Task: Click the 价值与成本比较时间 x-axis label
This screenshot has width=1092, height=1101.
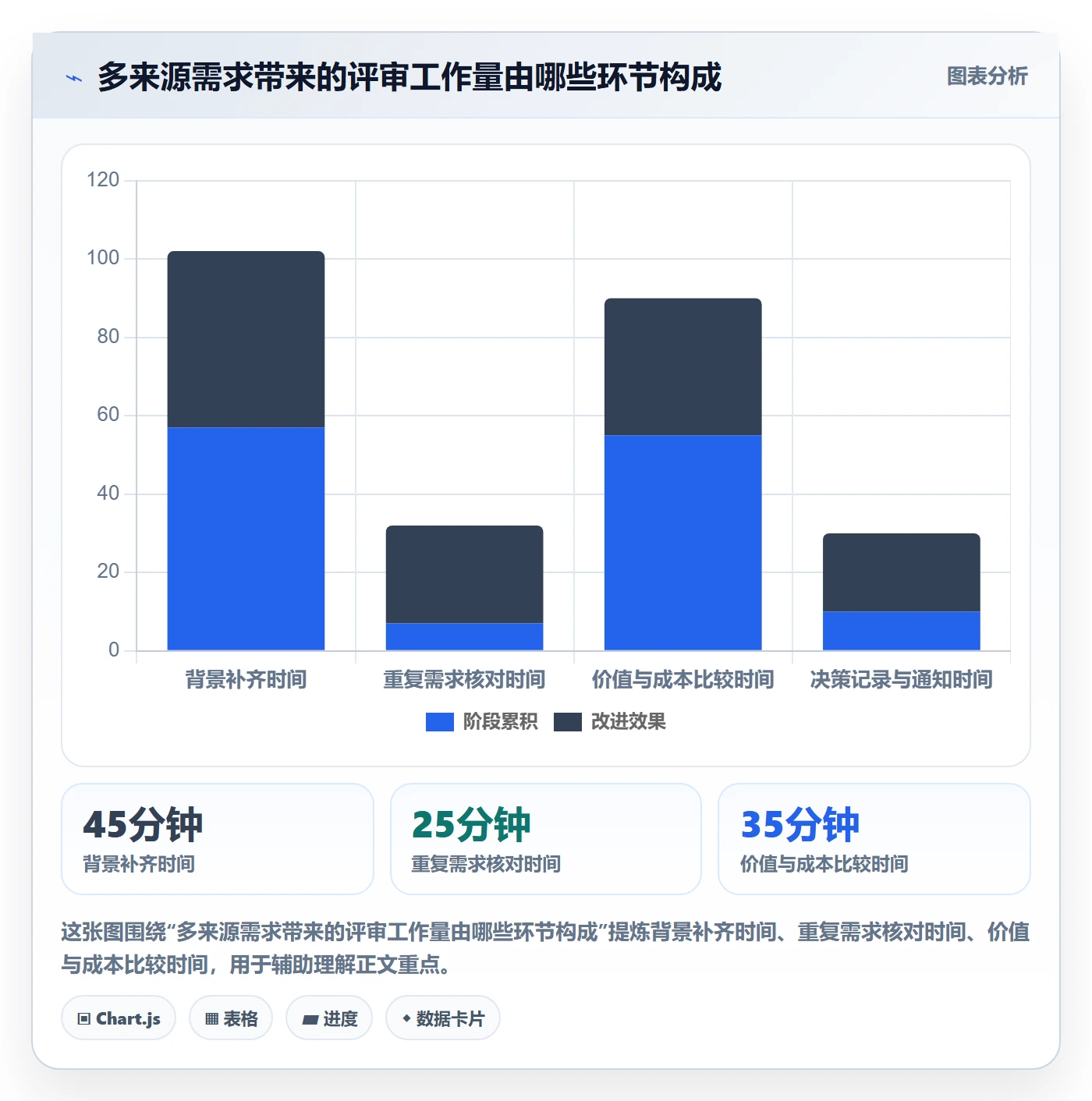Action: [x=682, y=680]
